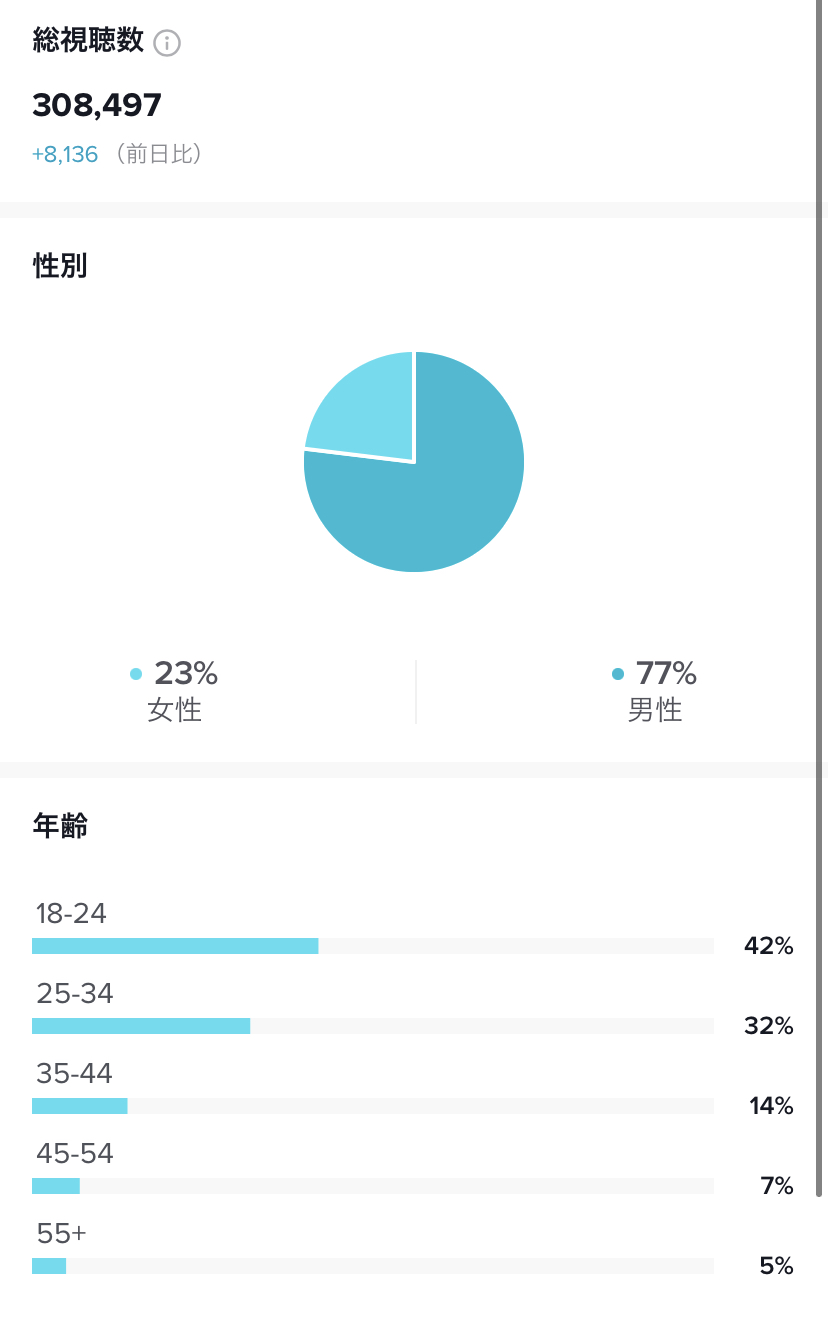Screen dimensions: 828x1322
Task: Click the dark blue dot beside 77%
Action: point(618,674)
